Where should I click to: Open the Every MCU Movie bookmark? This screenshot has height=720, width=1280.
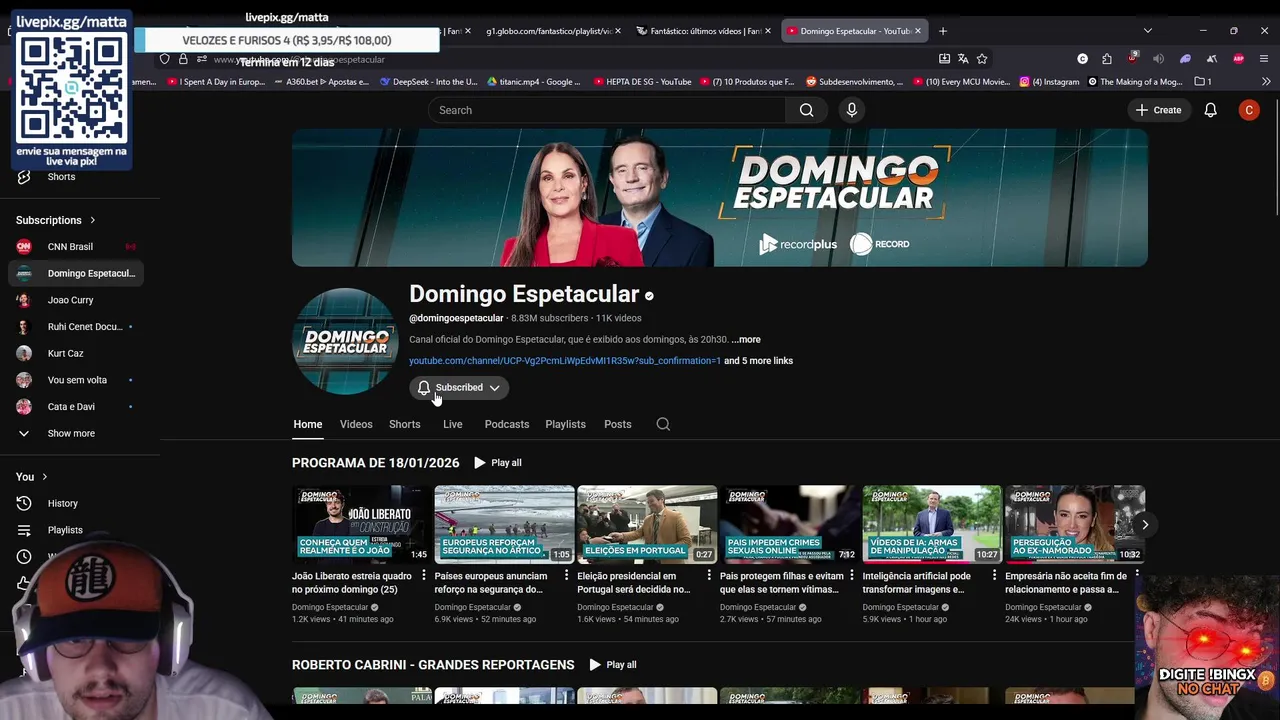(961, 82)
